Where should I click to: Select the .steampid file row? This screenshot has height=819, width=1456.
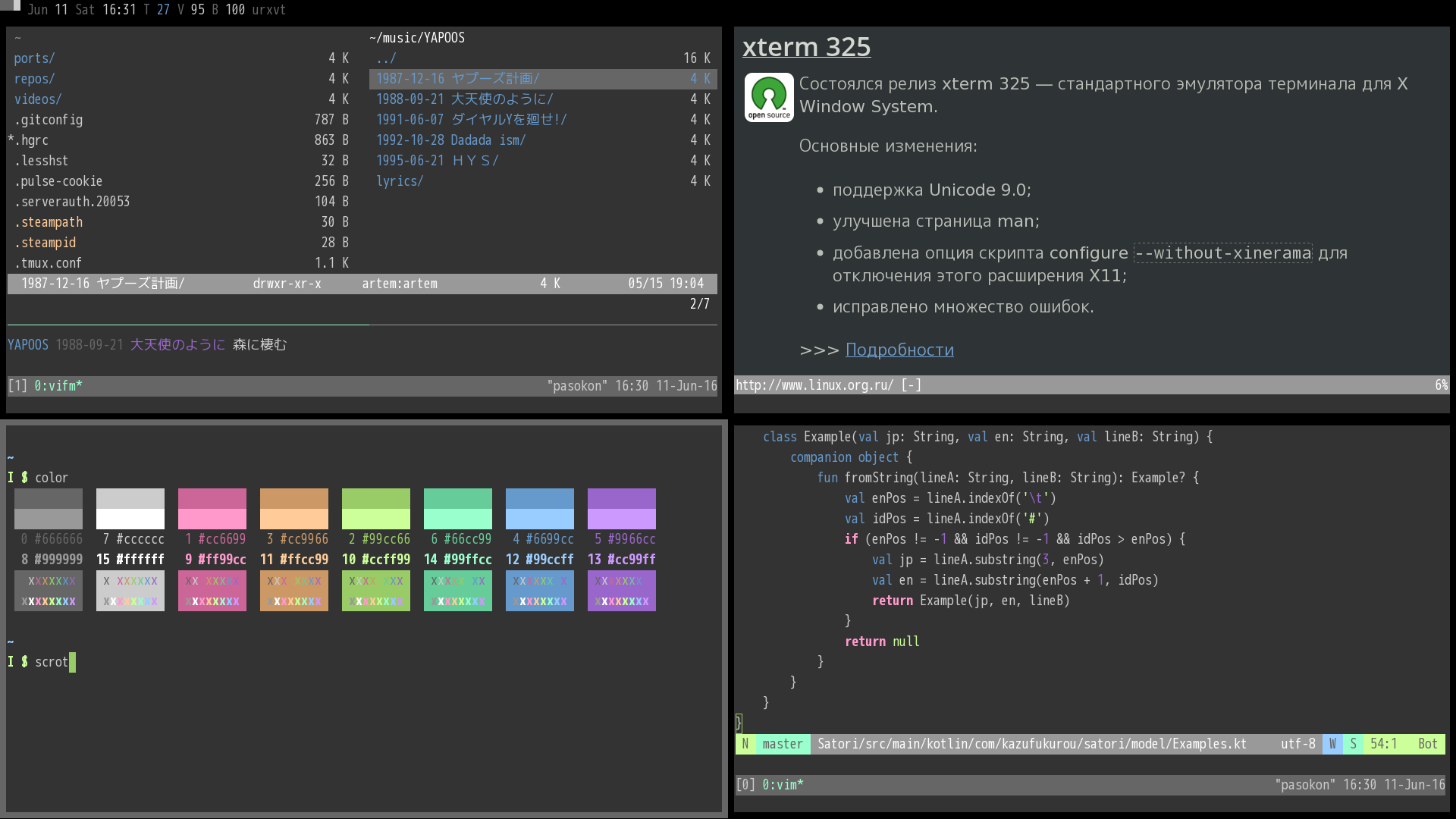pos(181,243)
